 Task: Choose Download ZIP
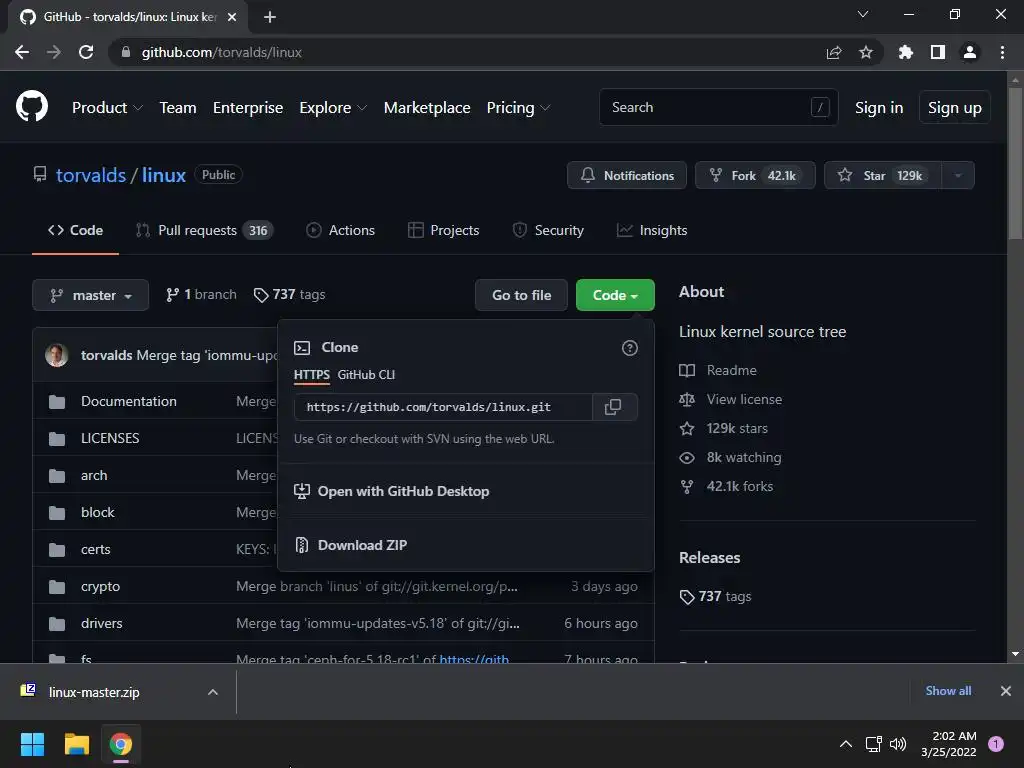351,545
